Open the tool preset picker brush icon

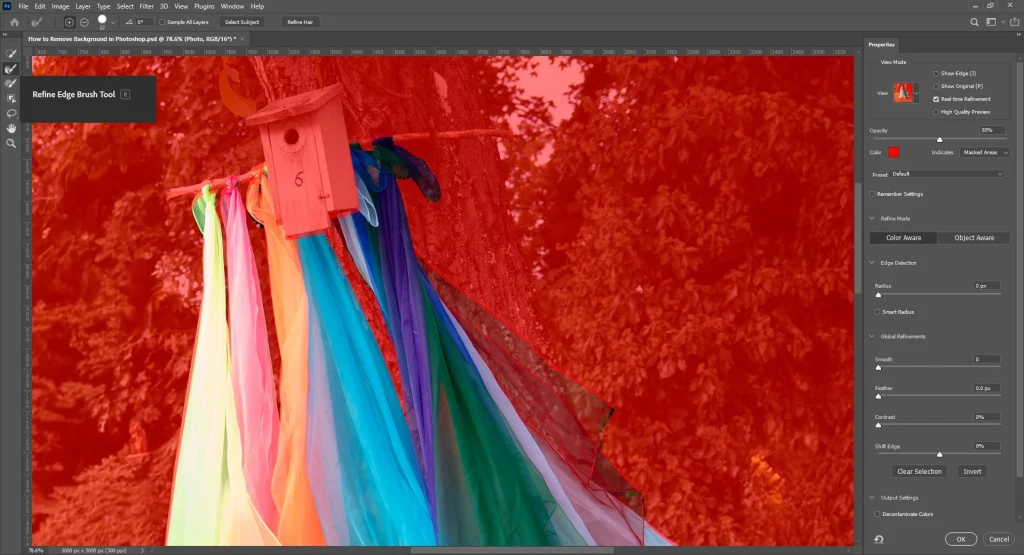point(36,22)
